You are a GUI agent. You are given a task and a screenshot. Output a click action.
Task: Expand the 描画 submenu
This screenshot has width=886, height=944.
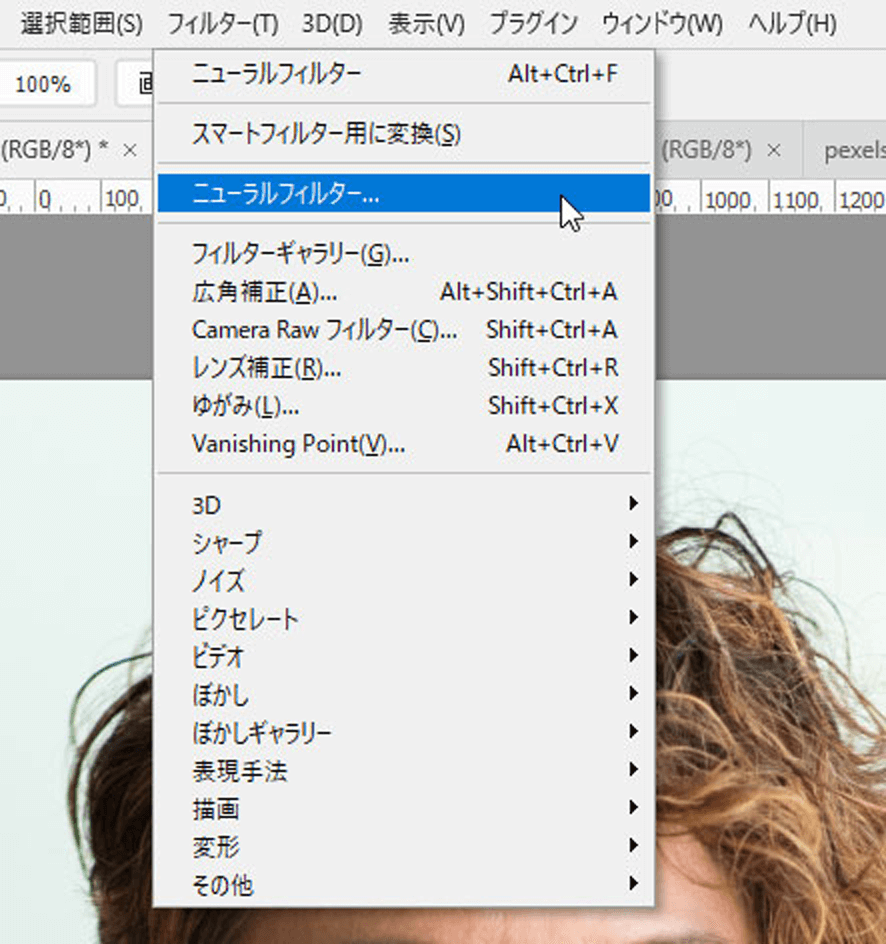click(404, 808)
